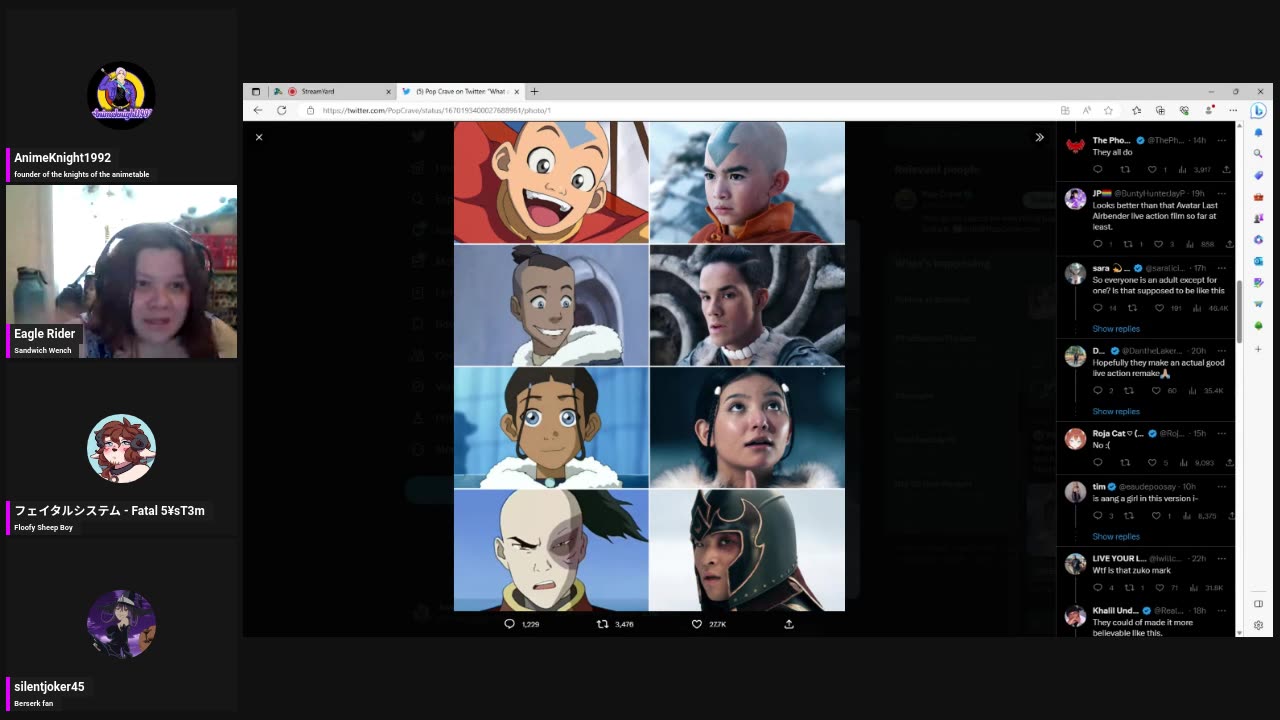The width and height of the screenshot is (1280, 720).
Task: Show replies under tim's tweet
Action: pyautogui.click(x=1116, y=537)
